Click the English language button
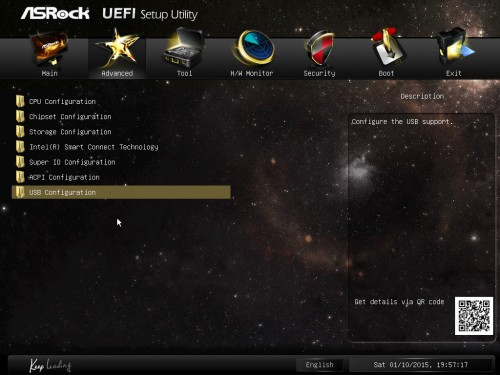Screen dimensions: 500x375 pos(319,365)
